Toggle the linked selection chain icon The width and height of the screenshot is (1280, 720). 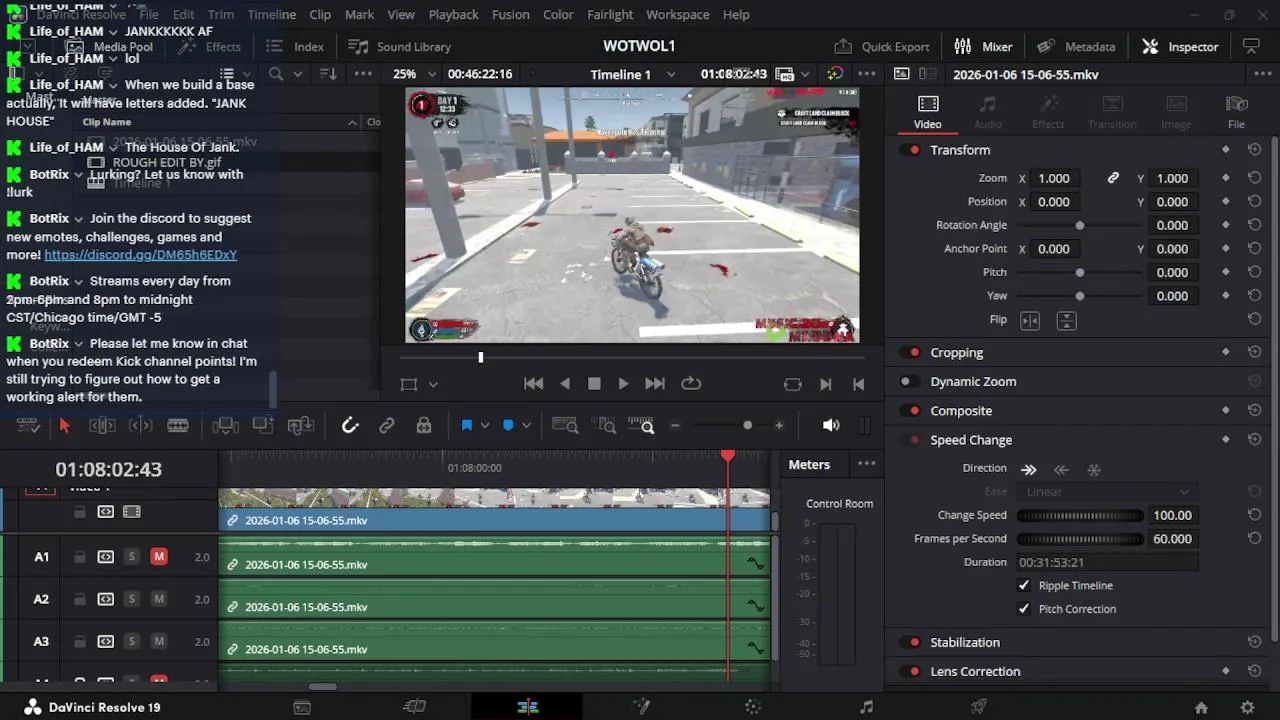pyautogui.click(x=387, y=426)
